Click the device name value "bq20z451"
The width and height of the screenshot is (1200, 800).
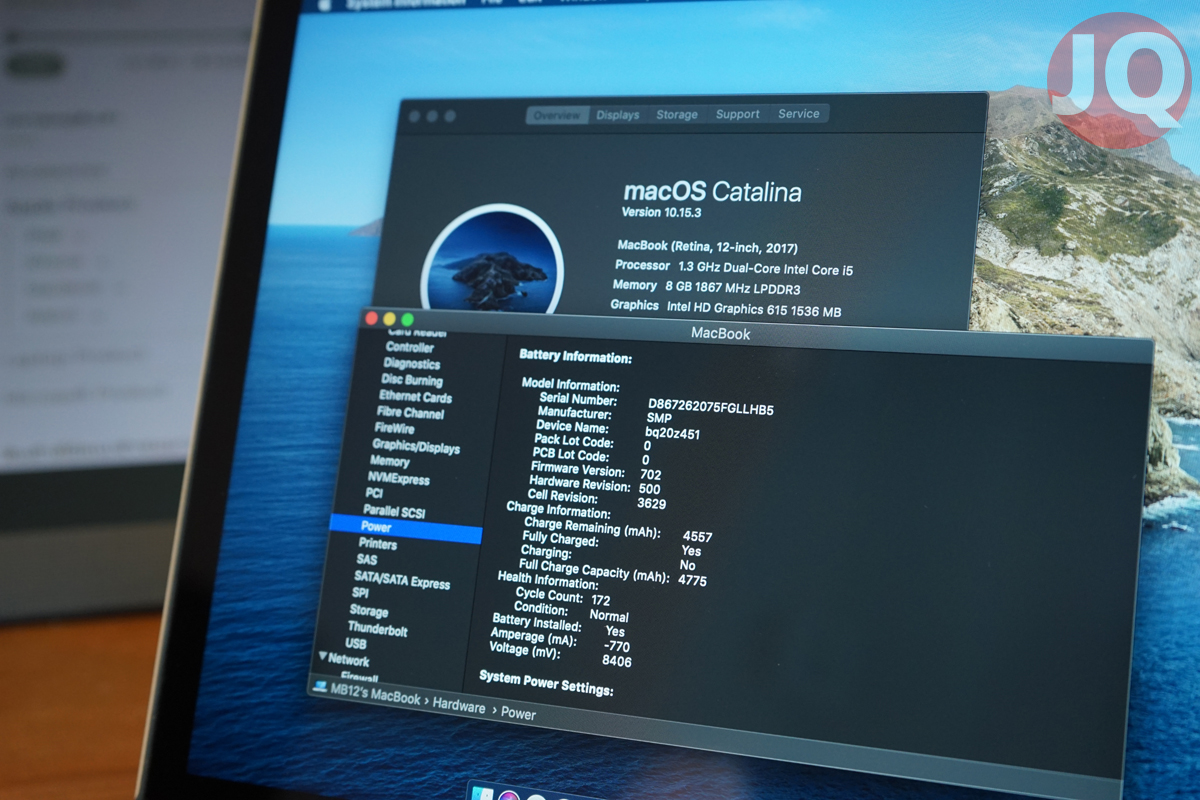coord(673,434)
